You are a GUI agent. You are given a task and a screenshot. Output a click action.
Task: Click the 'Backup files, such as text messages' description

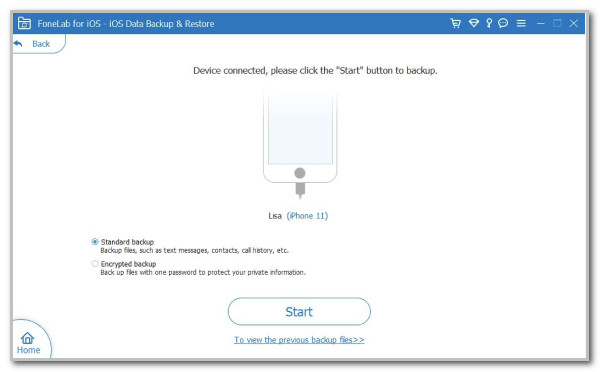pos(194,251)
